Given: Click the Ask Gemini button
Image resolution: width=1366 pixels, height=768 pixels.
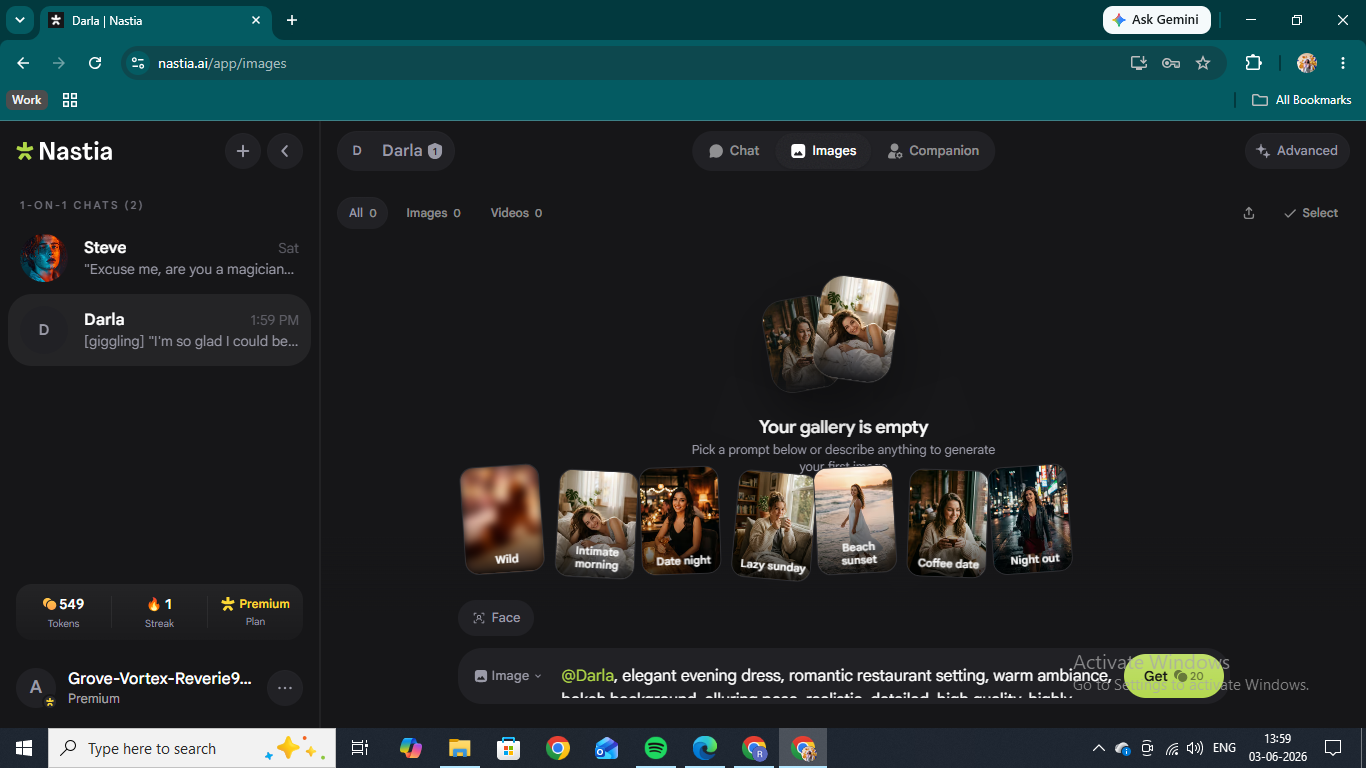Looking at the screenshot, I should [1156, 20].
